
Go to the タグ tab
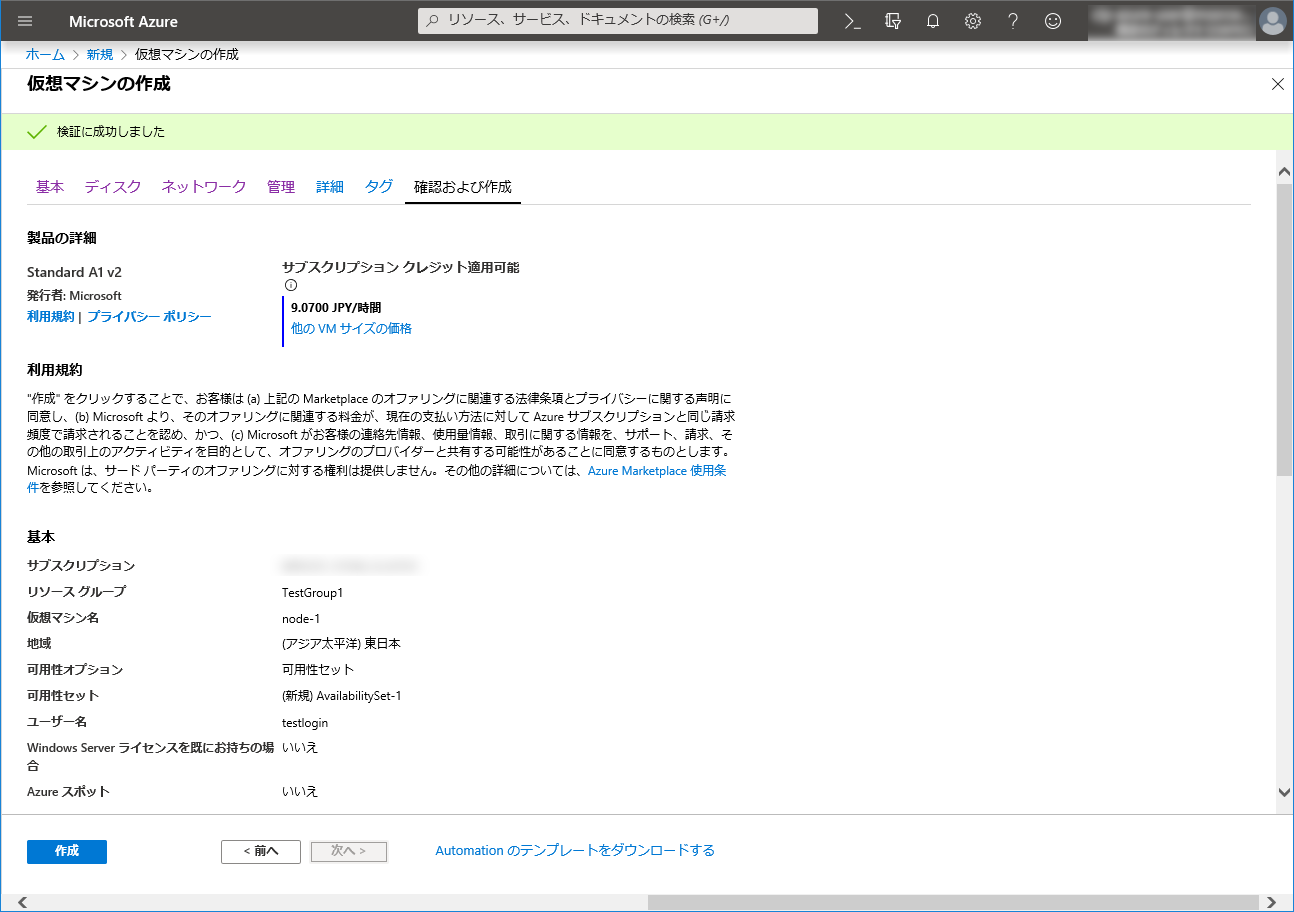click(x=379, y=187)
